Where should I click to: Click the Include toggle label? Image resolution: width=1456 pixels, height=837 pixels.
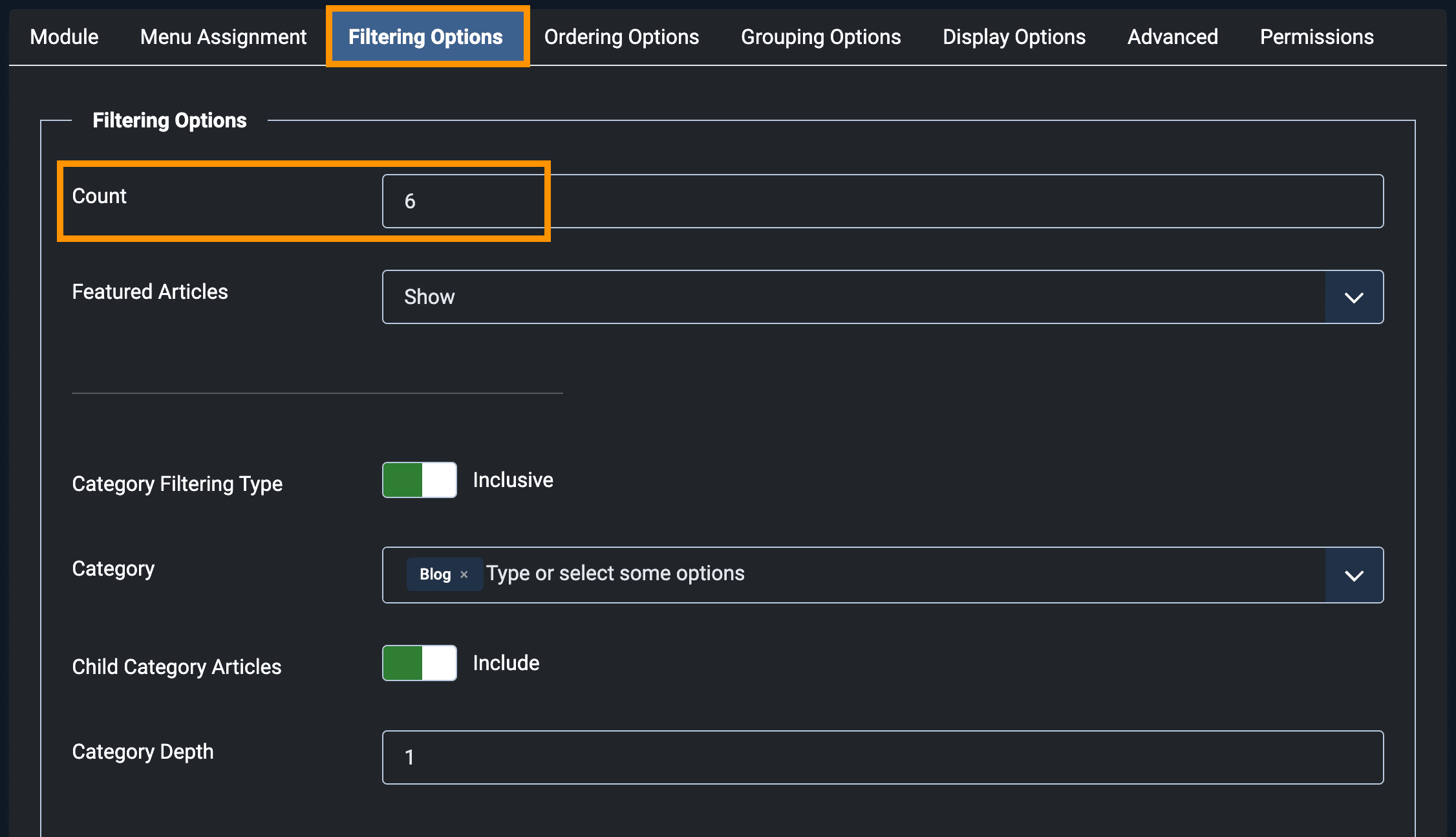coord(506,663)
